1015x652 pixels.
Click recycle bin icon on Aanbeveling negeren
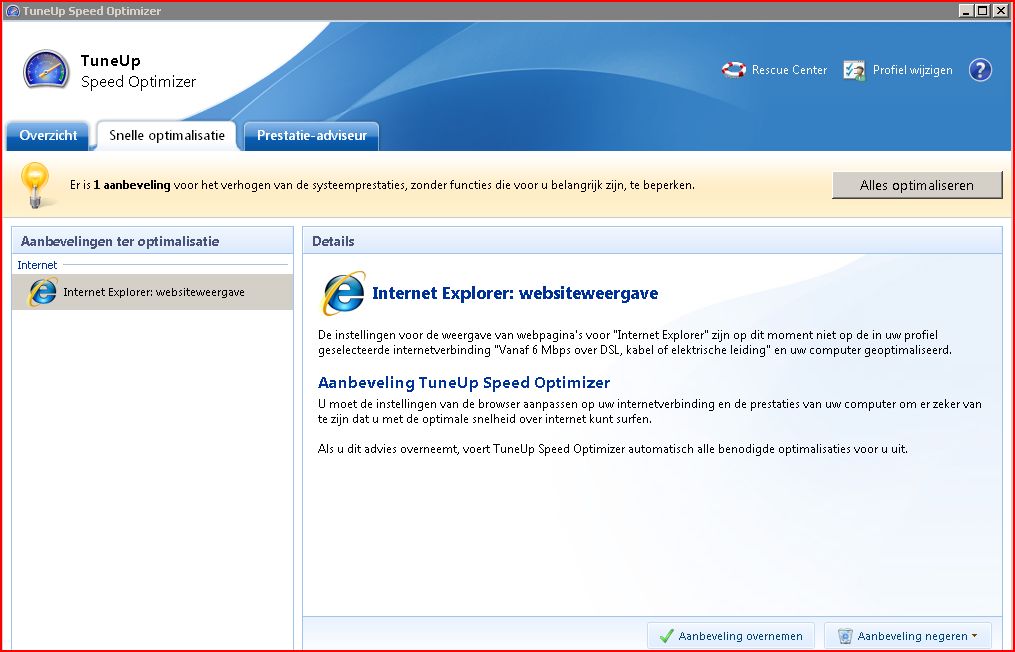(845, 636)
